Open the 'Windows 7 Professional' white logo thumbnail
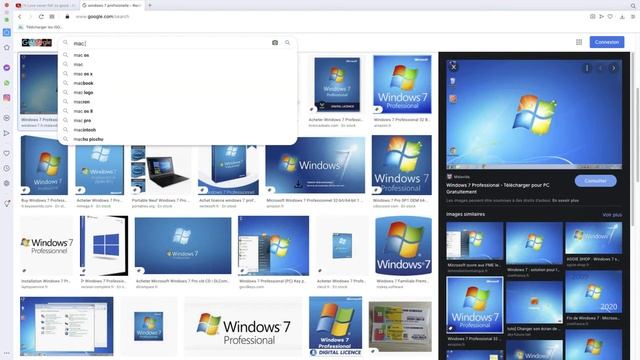This screenshot has width=640, height=360. 243,327
